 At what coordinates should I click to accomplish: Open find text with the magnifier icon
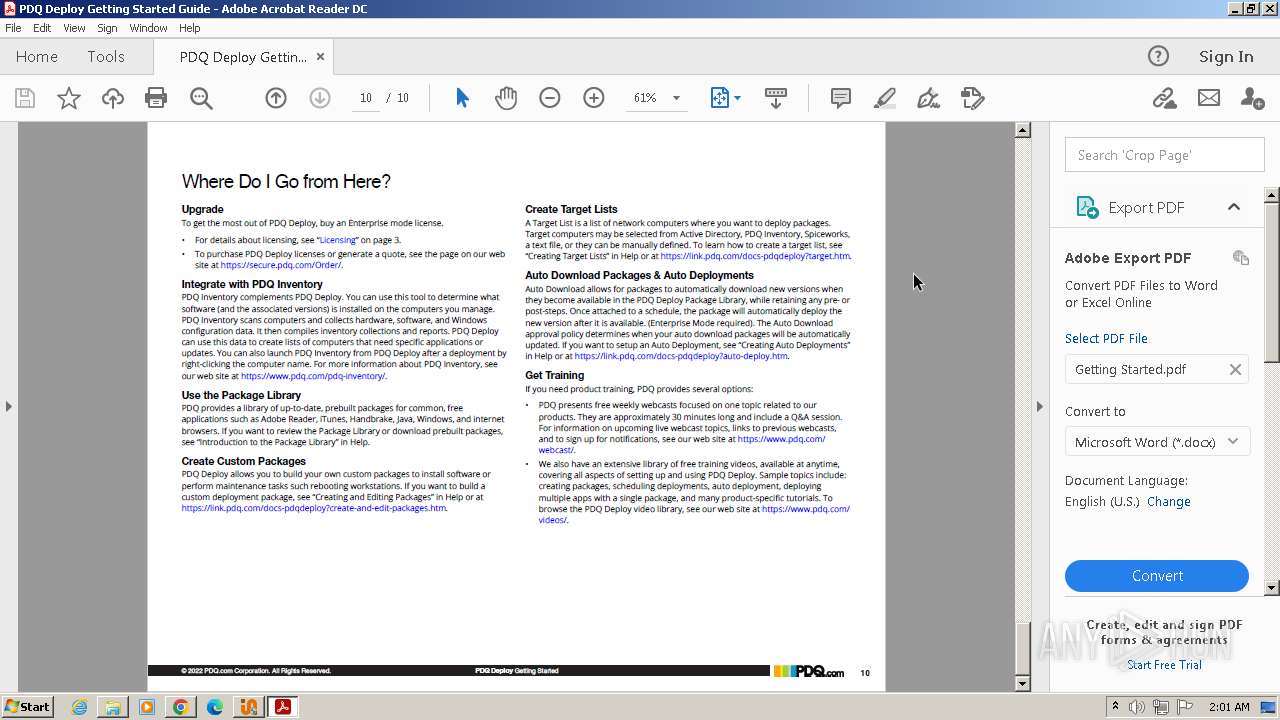click(201, 98)
